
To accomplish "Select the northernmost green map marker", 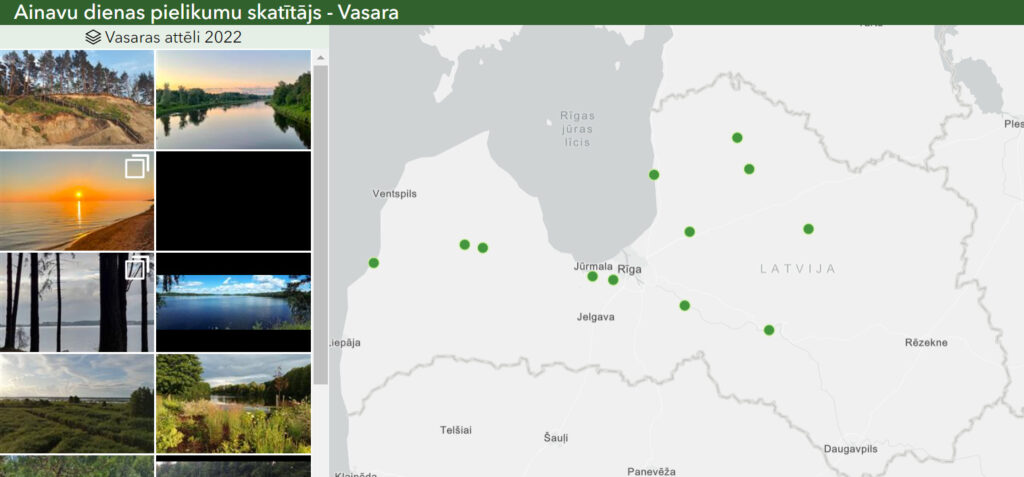I will tap(737, 137).
